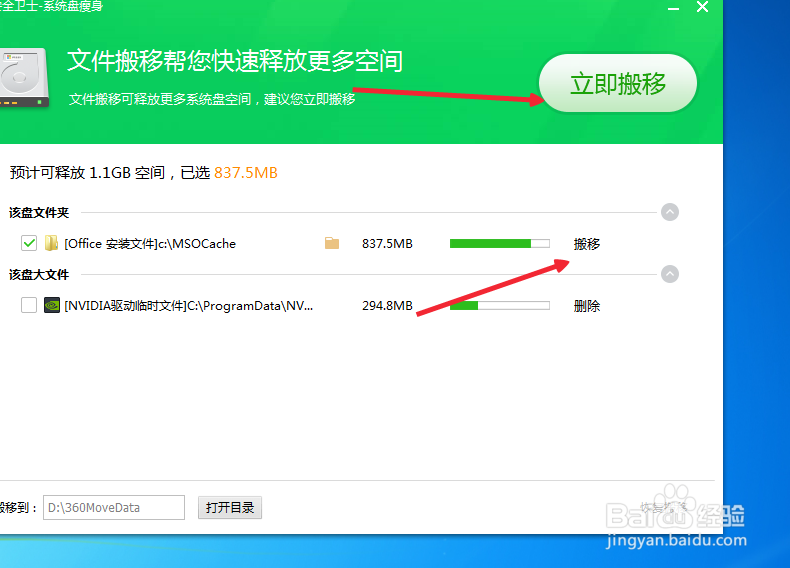Viewport: 790px width, 568px height.
Task: Collapse the 该盘大文件 section
Action: [670, 274]
